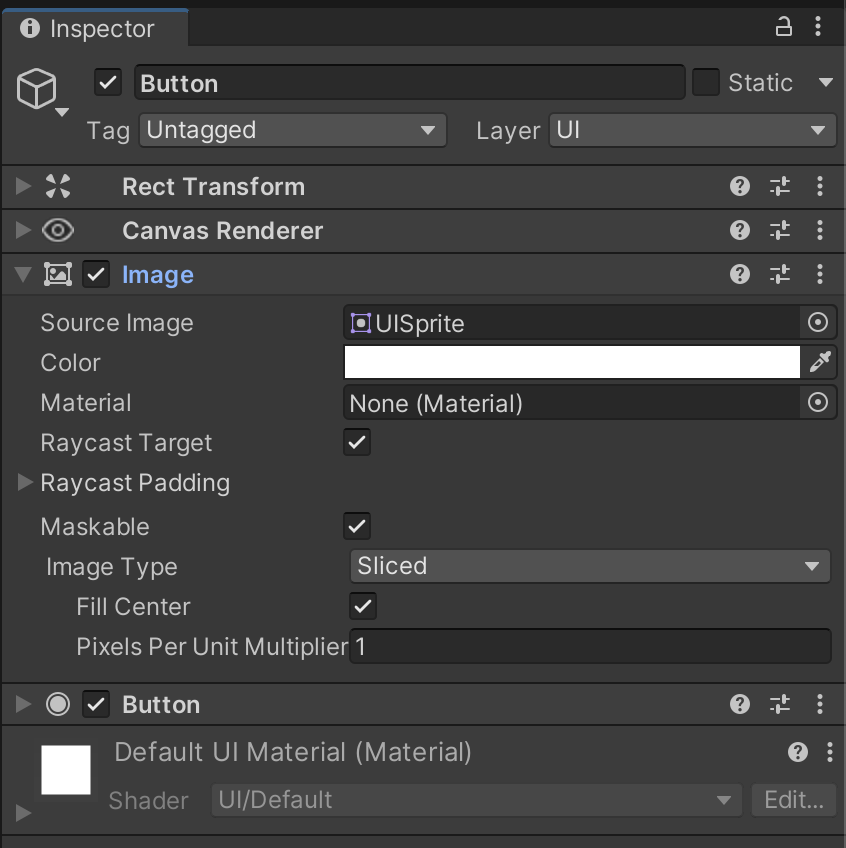Open Image component more options menu
846x848 pixels.
pyautogui.click(x=819, y=274)
